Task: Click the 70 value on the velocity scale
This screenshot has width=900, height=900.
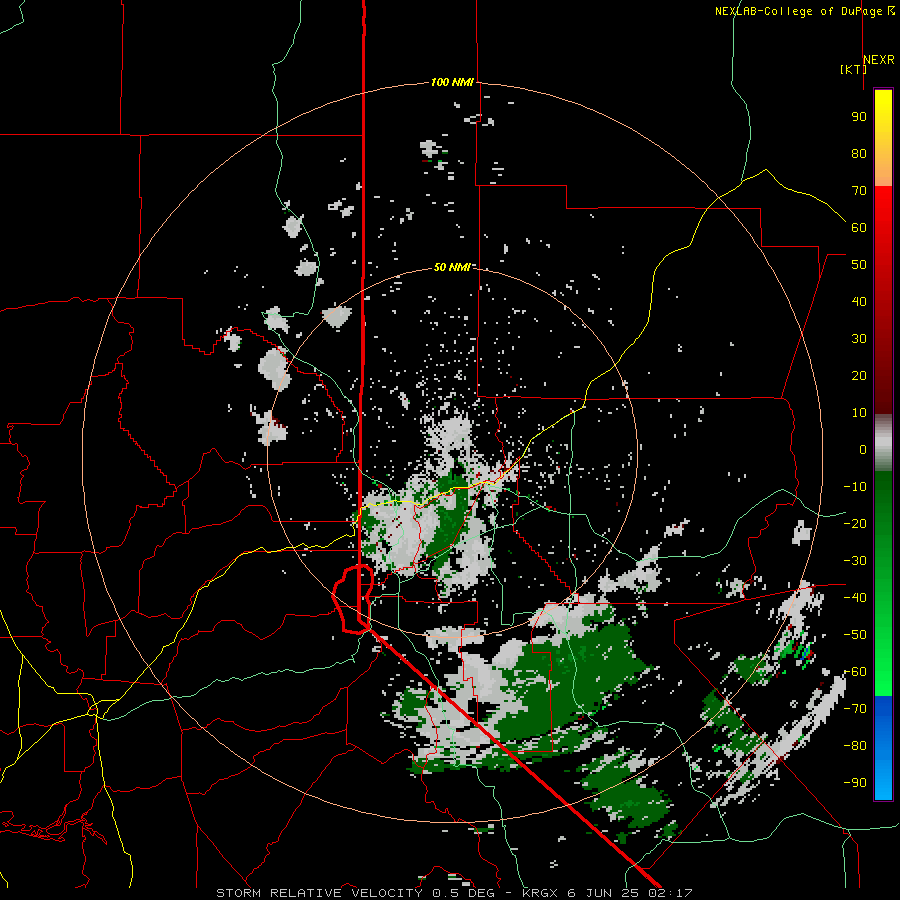Action: 859,191
